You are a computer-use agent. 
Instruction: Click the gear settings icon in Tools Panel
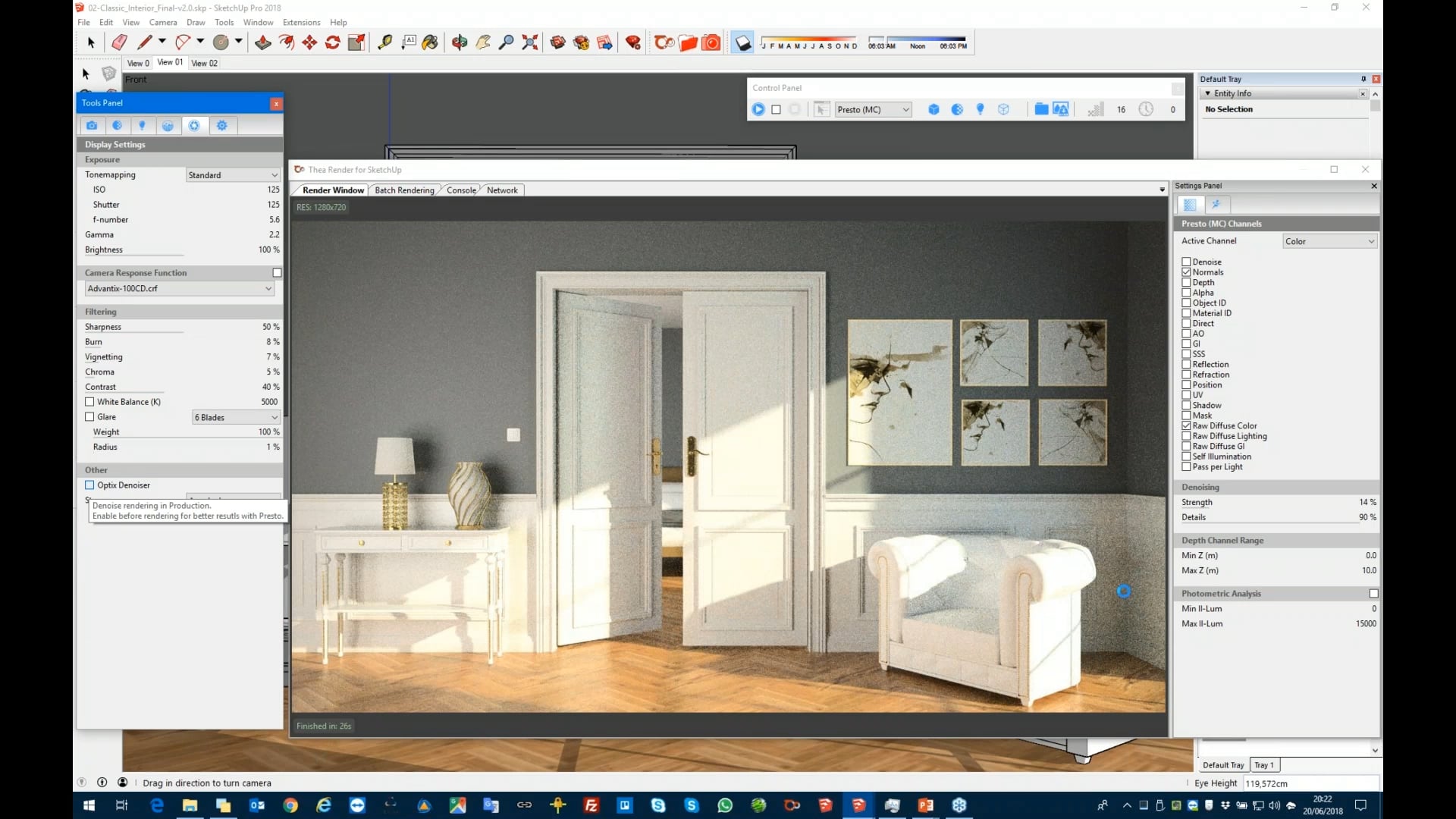222,125
